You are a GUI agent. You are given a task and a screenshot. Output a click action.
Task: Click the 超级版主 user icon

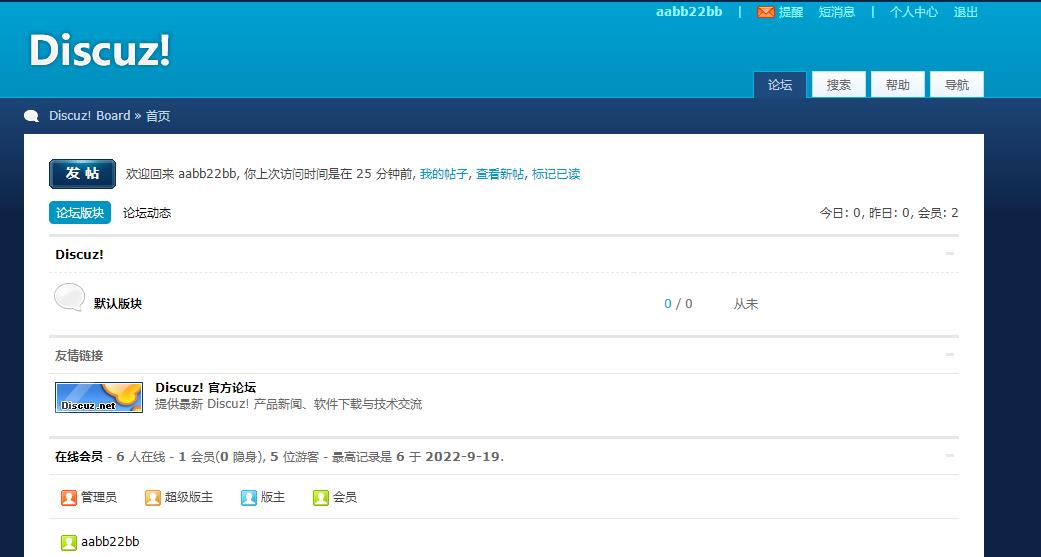[153, 497]
